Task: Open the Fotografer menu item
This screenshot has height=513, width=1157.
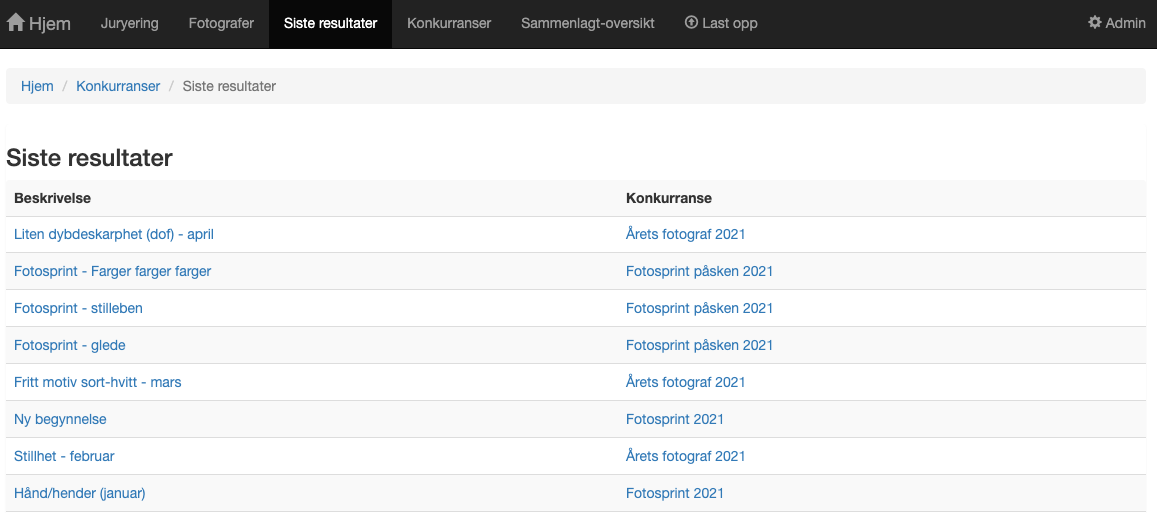Action: point(221,24)
